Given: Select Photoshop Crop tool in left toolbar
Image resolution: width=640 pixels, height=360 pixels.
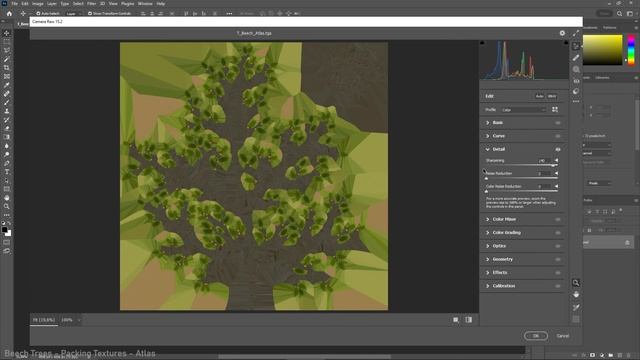Looking at the screenshot, I should point(7,68).
